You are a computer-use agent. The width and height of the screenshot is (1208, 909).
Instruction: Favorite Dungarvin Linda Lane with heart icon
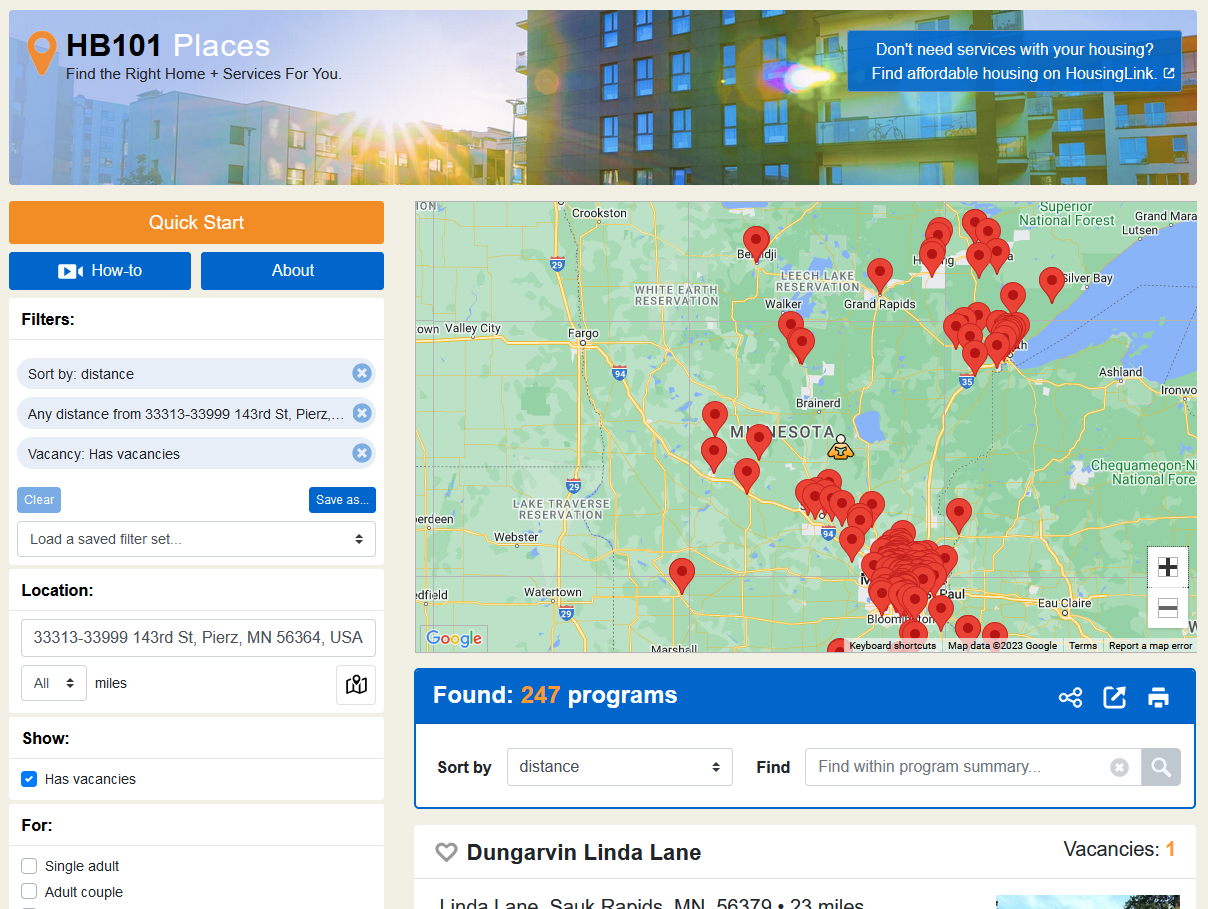[446, 852]
